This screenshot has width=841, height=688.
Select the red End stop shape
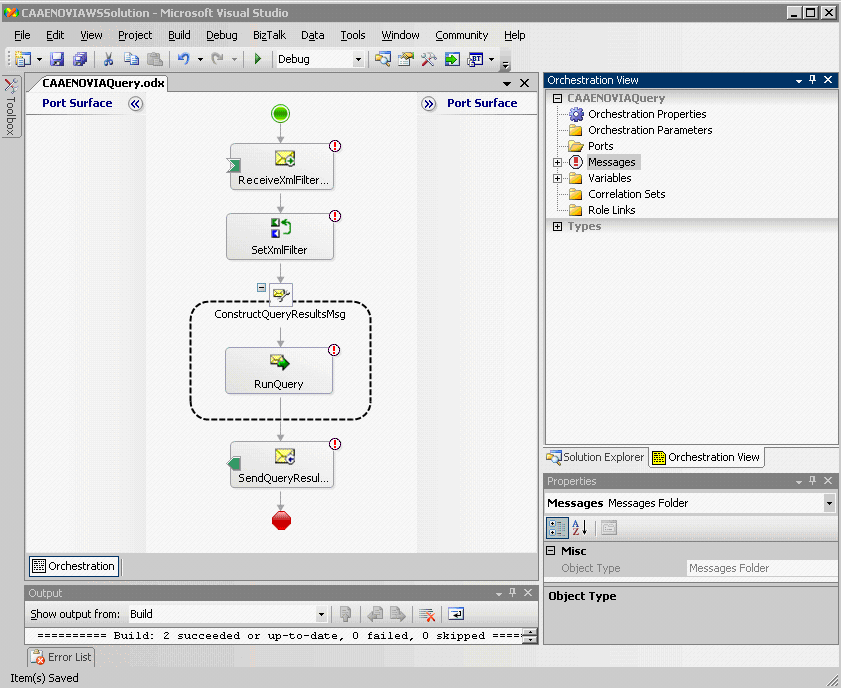[281, 520]
